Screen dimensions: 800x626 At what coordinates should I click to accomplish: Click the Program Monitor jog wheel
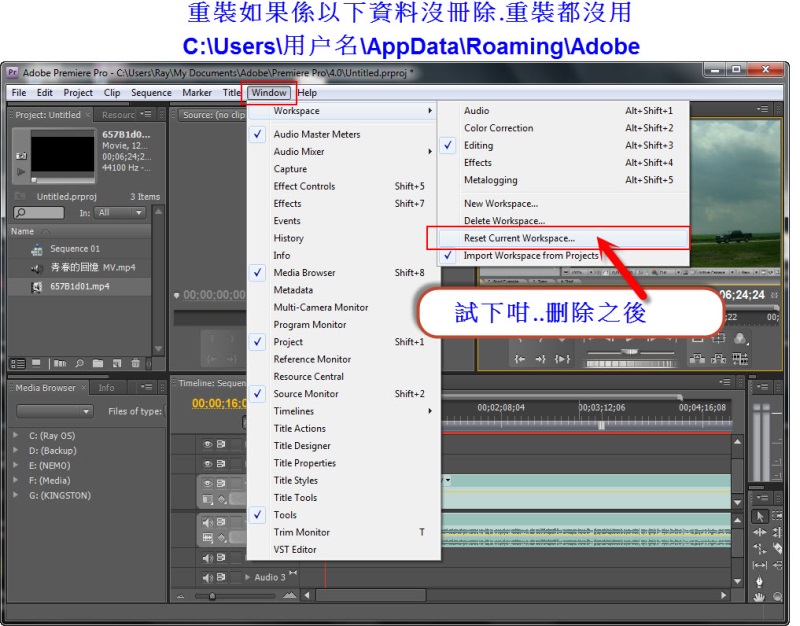(631, 364)
